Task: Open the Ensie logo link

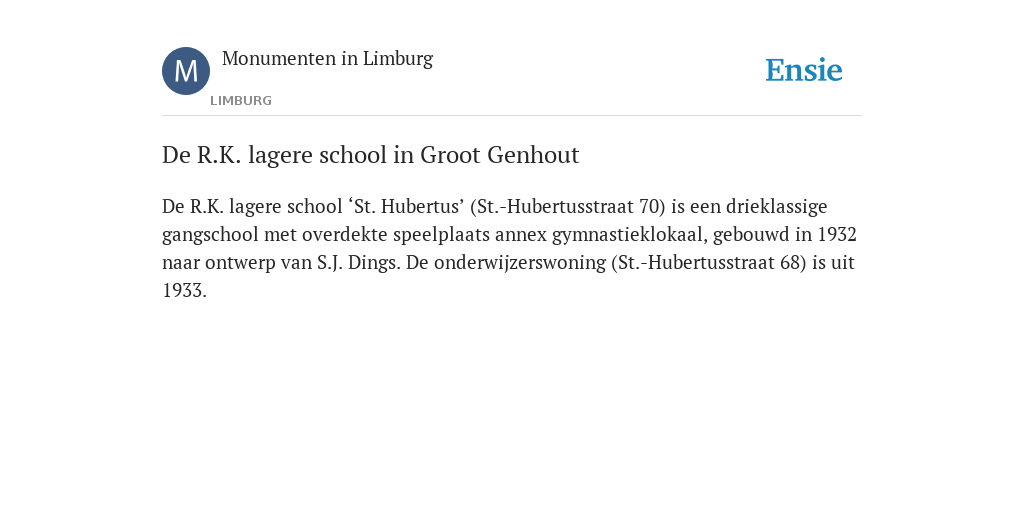Action: [x=804, y=70]
